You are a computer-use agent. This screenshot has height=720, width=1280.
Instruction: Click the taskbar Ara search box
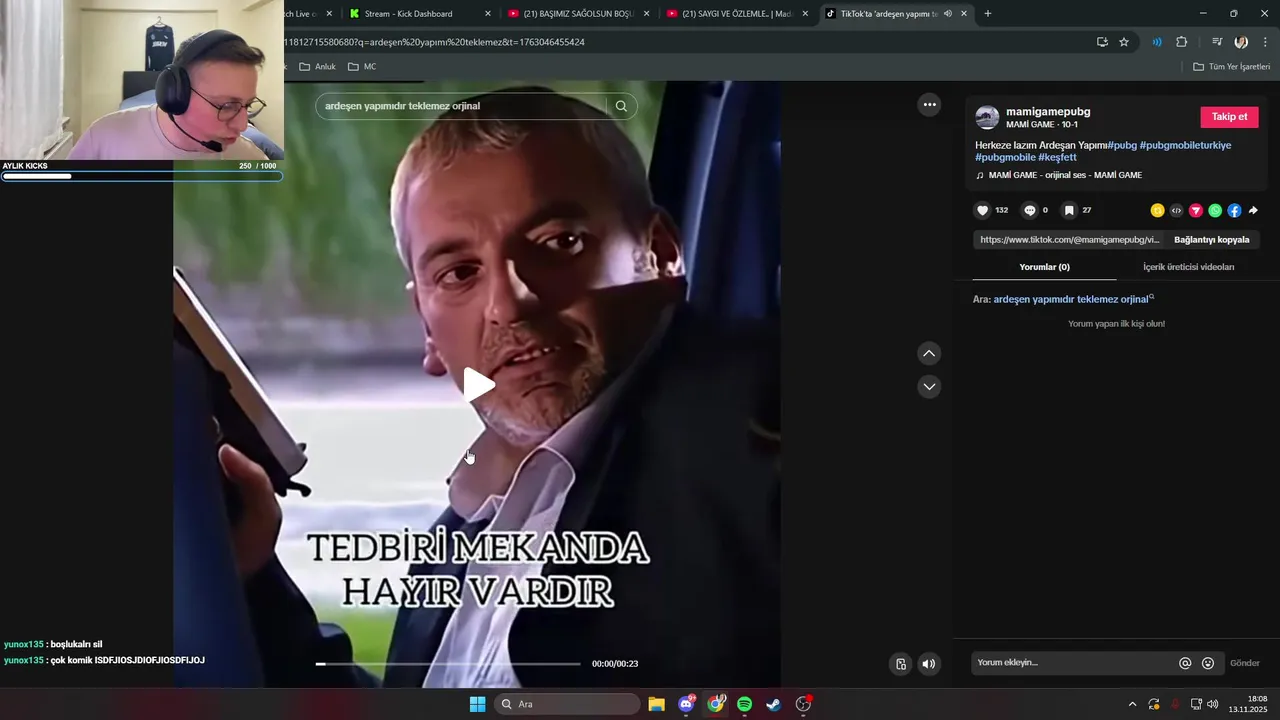[568, 704]
